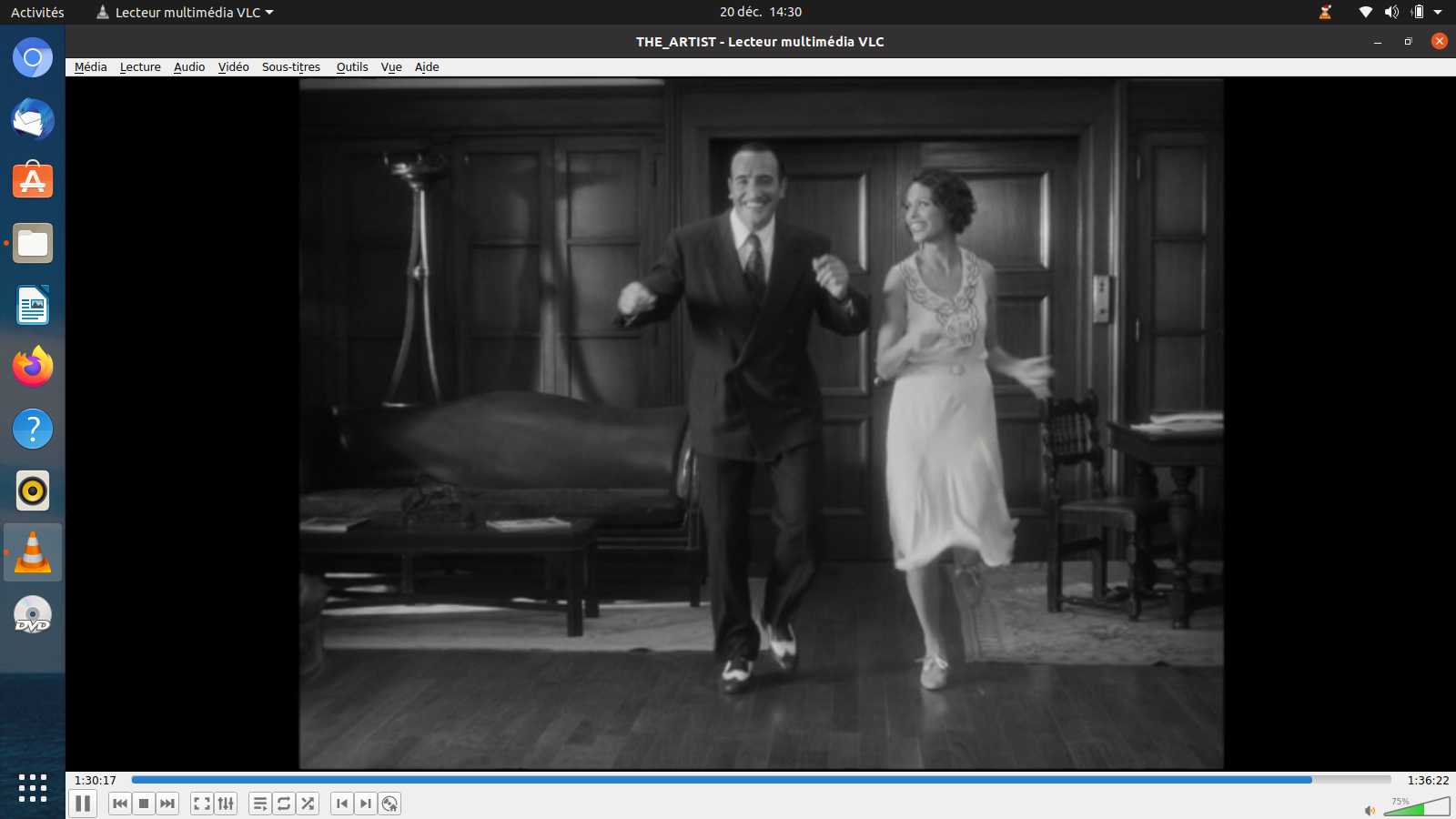Toggle elapsed time display 1:30:17
The height and width of the screenshot is (819, 1456).
96,780
